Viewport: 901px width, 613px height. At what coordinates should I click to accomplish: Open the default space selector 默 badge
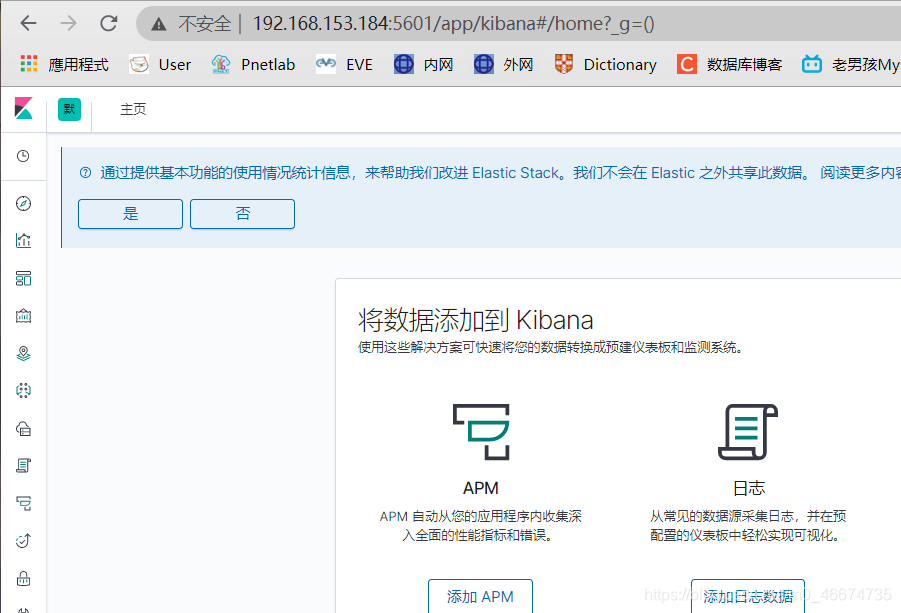[70, 109]
